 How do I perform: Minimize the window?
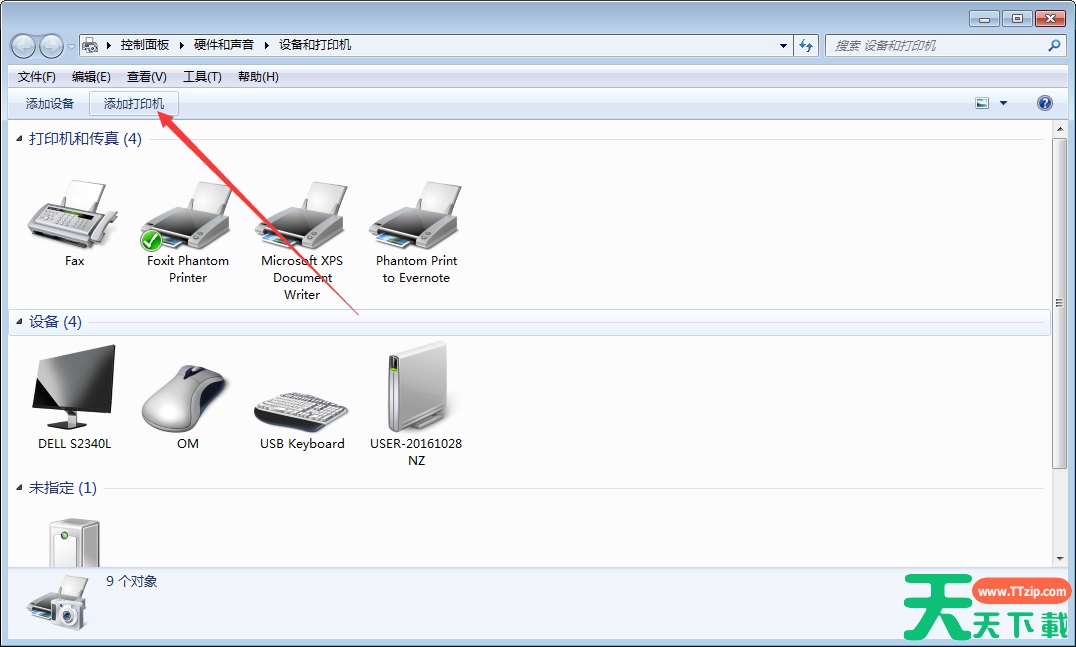[985, 19]
